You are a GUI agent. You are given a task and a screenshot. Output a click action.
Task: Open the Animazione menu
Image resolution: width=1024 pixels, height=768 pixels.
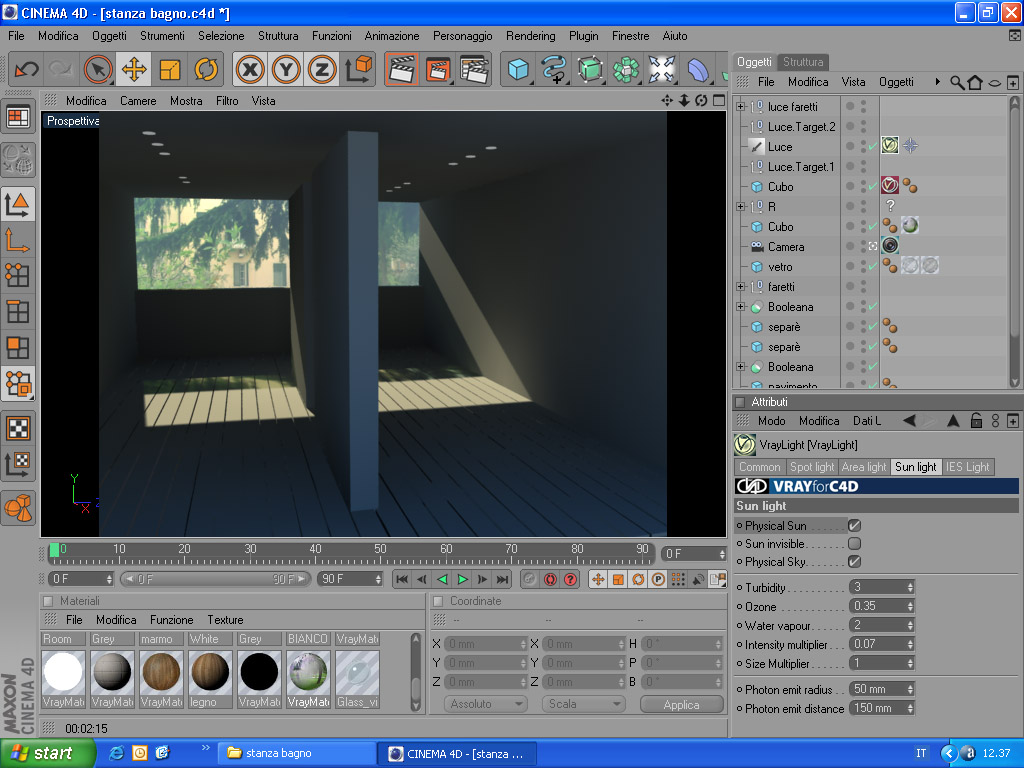coord(392,36)
